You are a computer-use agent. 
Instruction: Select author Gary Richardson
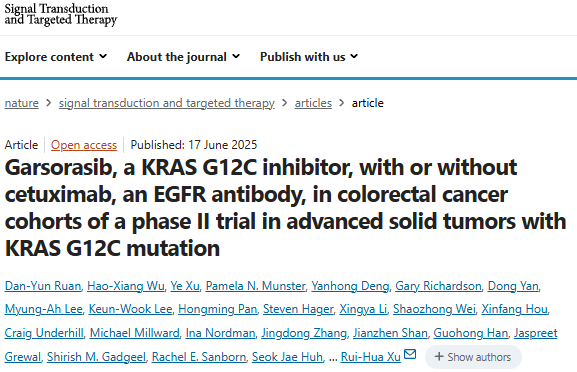[438, 286]
